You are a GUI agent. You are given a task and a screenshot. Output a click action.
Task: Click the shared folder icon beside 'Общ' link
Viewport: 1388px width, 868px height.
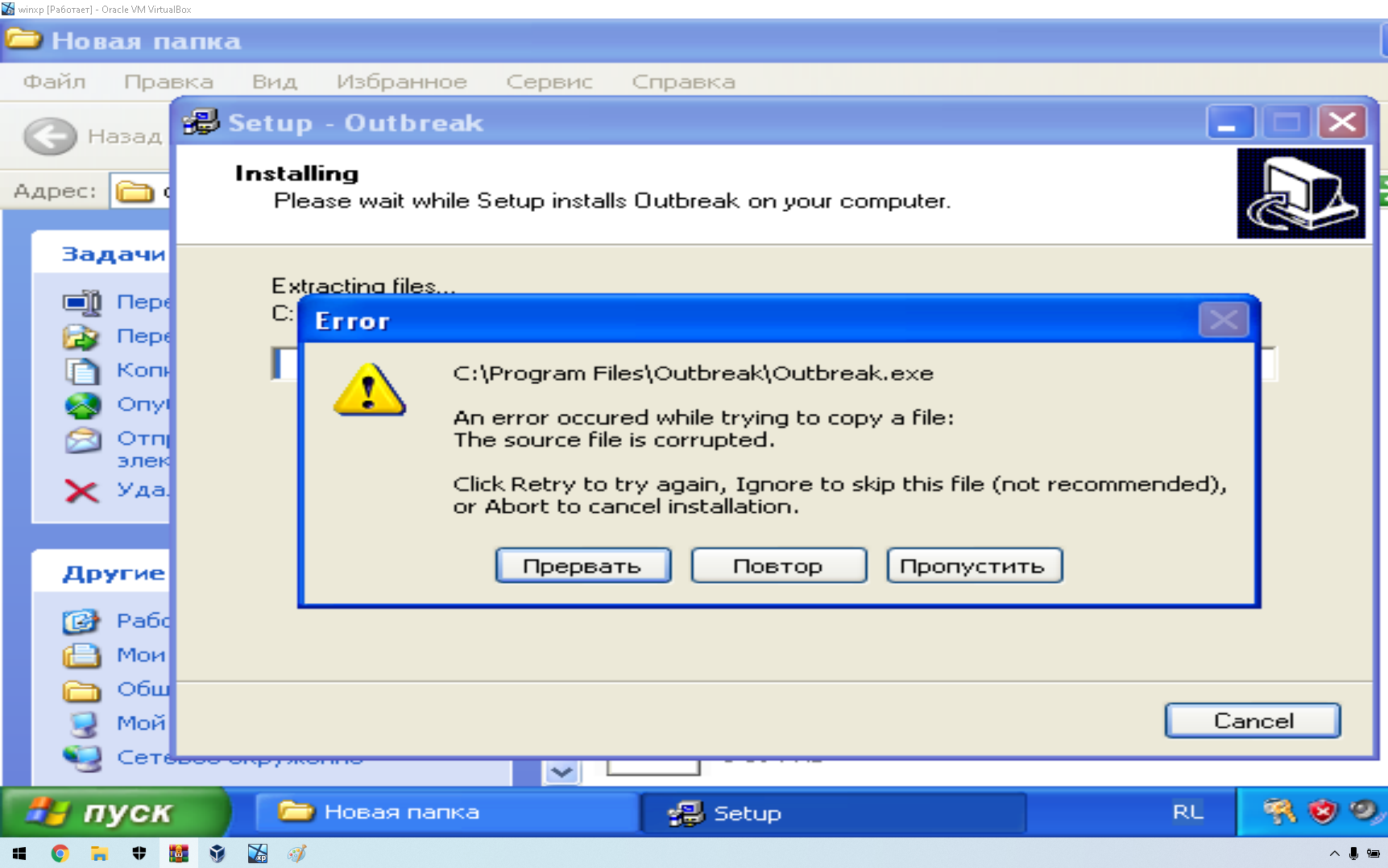[x=81, y=690]
